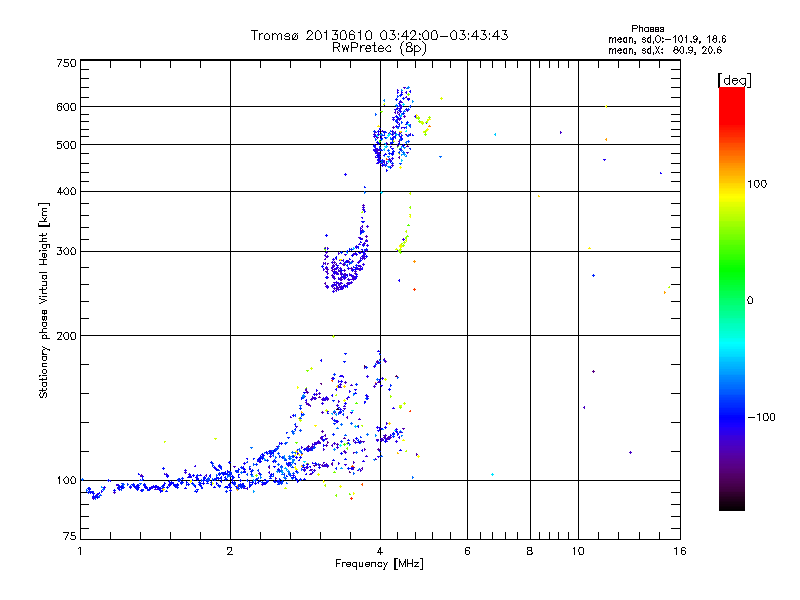Screen dimensions: 800x600
Task: Click the "100" label beside the colorbar
Action: point(757,184)
